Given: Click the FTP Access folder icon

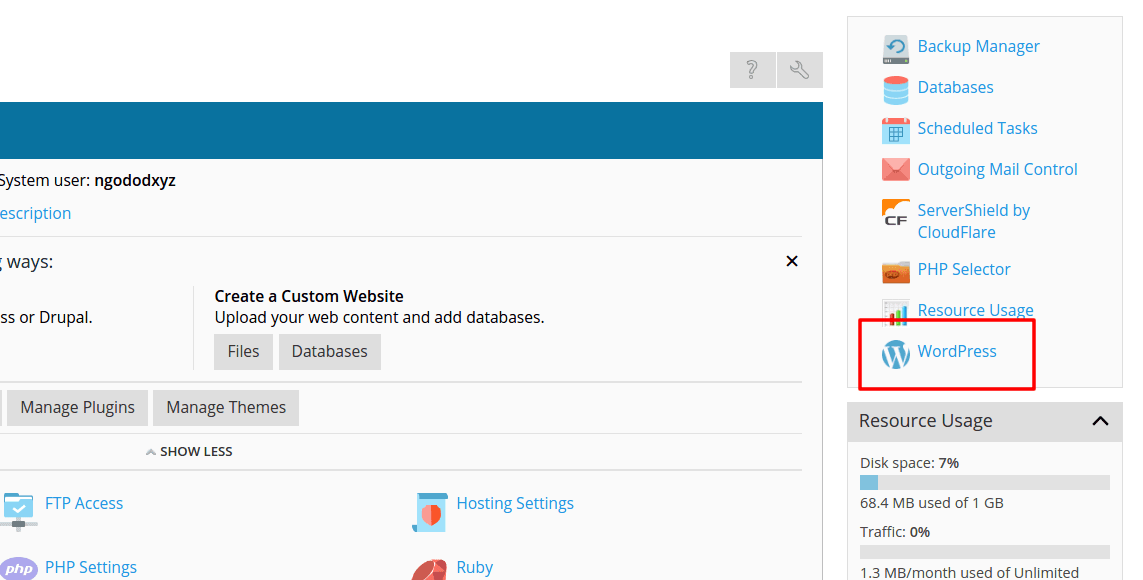Looking at the screenshot, I should [x=19, y=510].
